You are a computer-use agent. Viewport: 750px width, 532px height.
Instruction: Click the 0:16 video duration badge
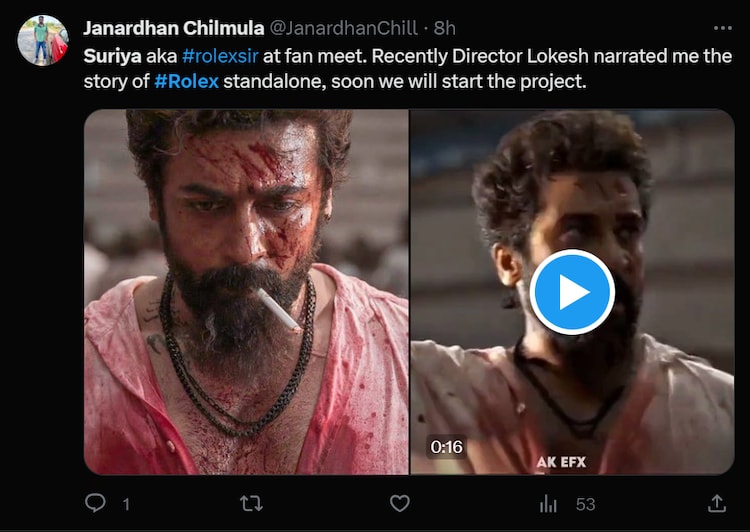pyautogui.click(x=446, y=447)
